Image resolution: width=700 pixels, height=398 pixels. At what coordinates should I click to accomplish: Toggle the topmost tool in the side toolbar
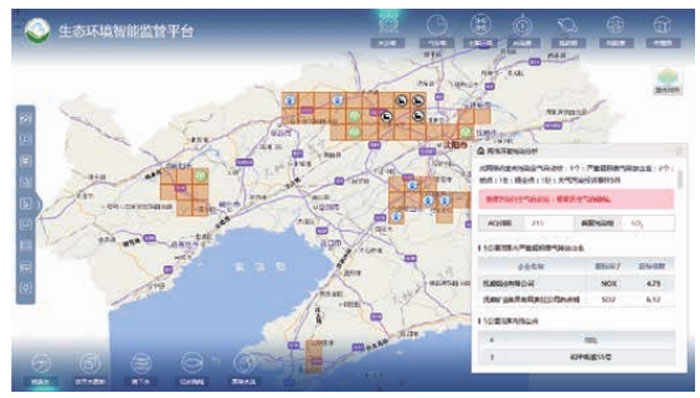[26, 118]
